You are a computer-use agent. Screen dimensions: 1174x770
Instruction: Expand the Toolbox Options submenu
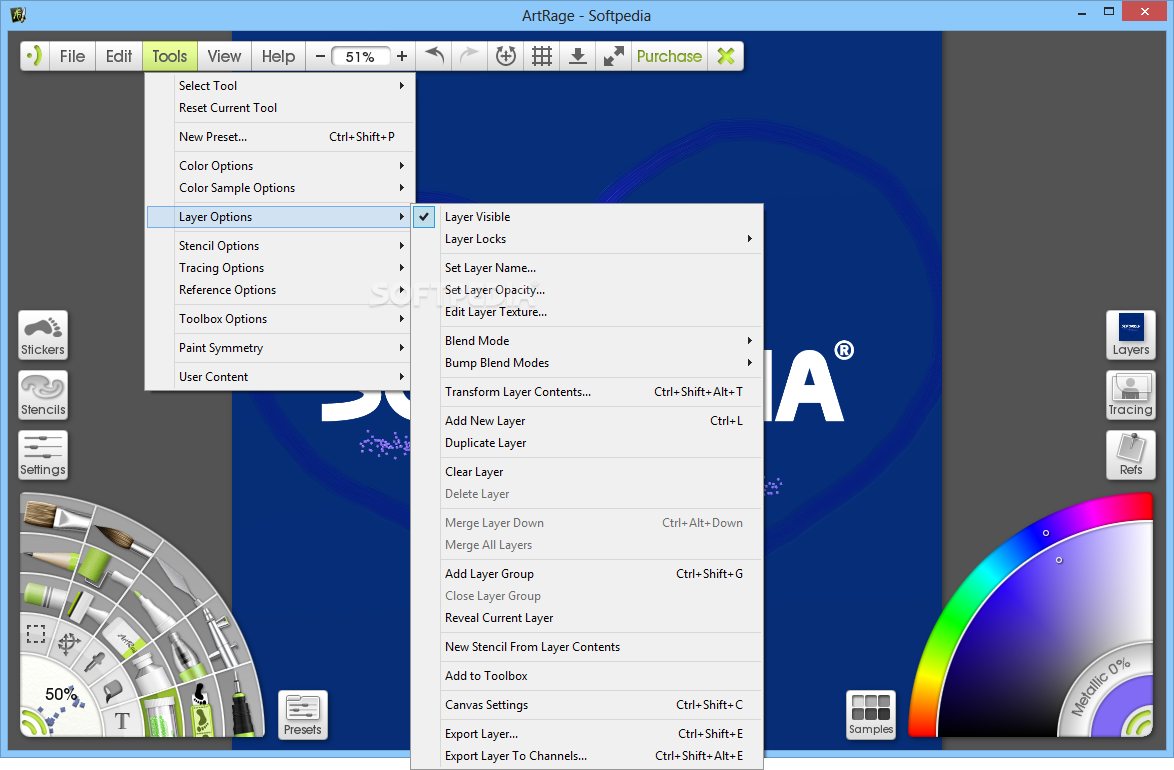click(x=280, y=318)
